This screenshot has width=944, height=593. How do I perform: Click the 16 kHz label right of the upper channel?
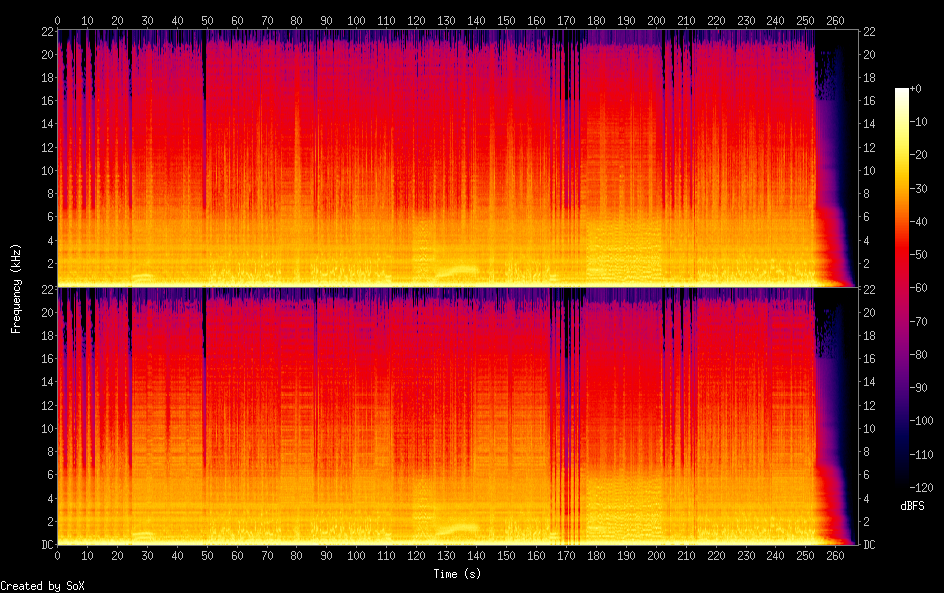870,101
